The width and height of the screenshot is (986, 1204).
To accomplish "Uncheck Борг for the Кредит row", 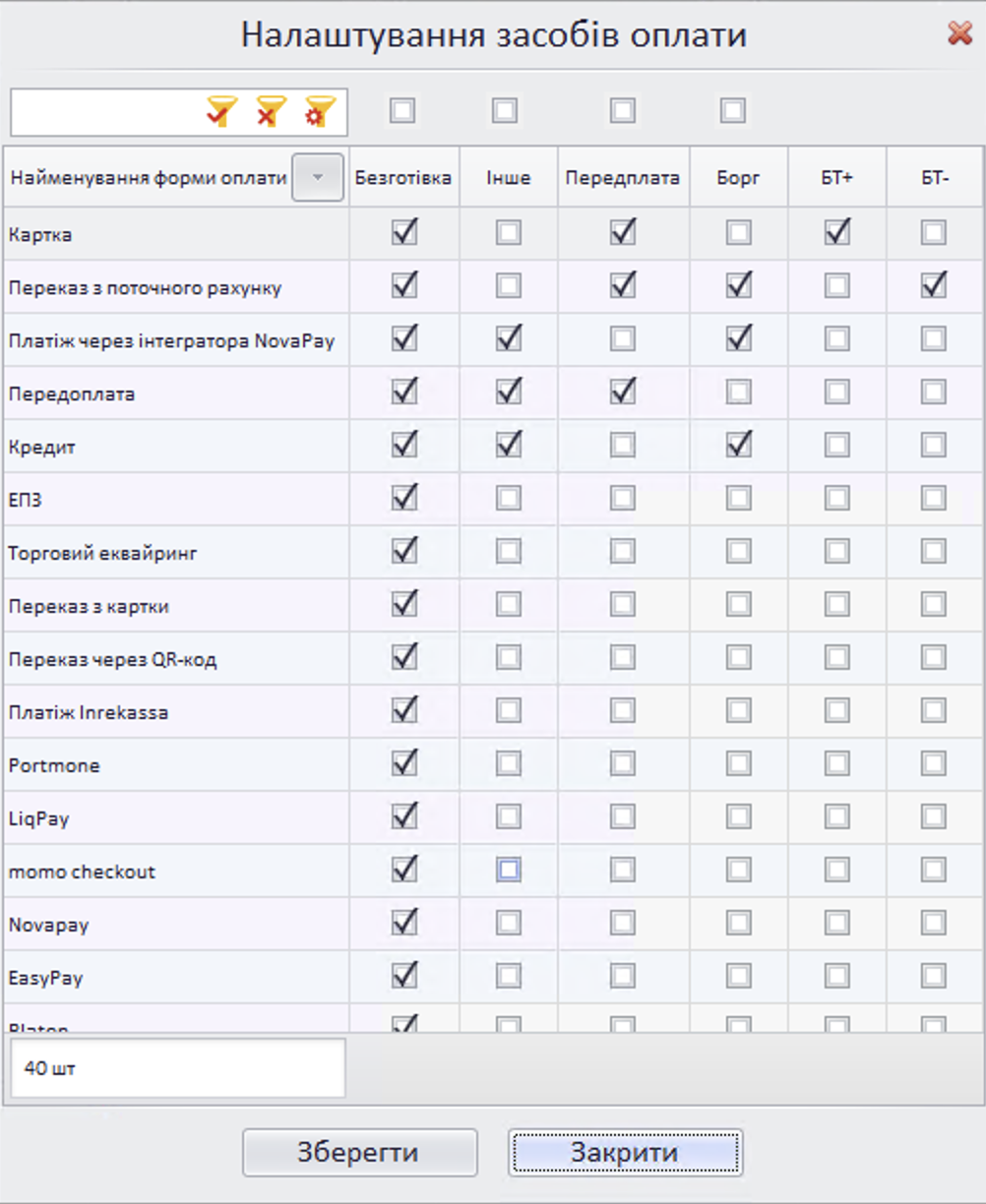I will (738, 446).
